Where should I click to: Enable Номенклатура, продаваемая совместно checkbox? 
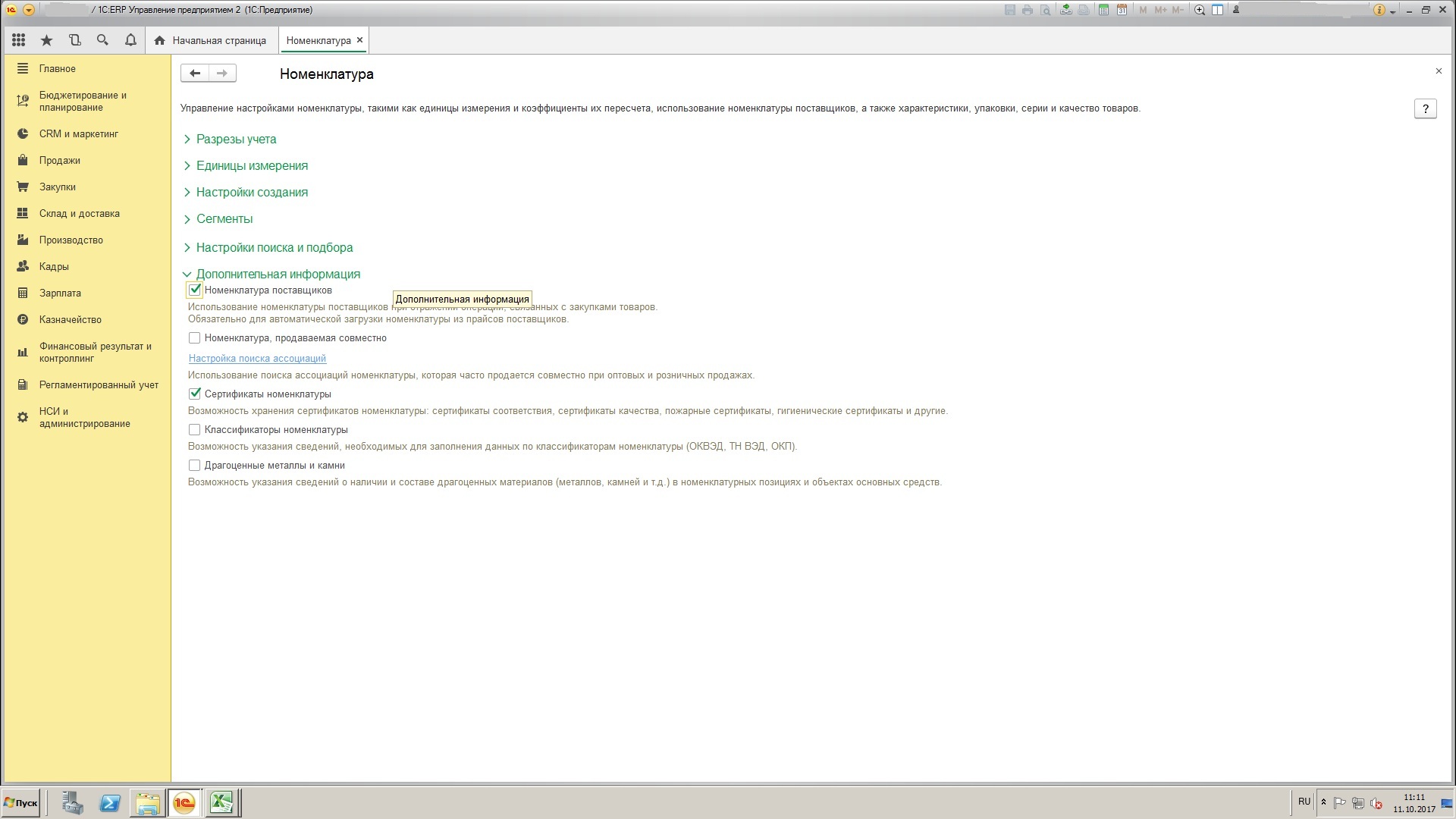pos(195,337)
